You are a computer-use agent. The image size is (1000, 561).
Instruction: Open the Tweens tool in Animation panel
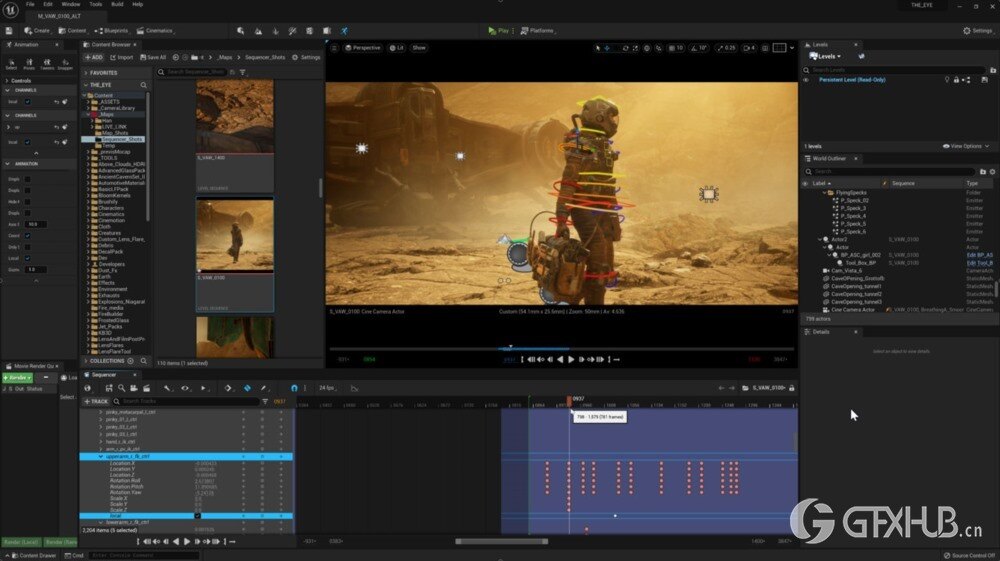[x=47, y=64]
